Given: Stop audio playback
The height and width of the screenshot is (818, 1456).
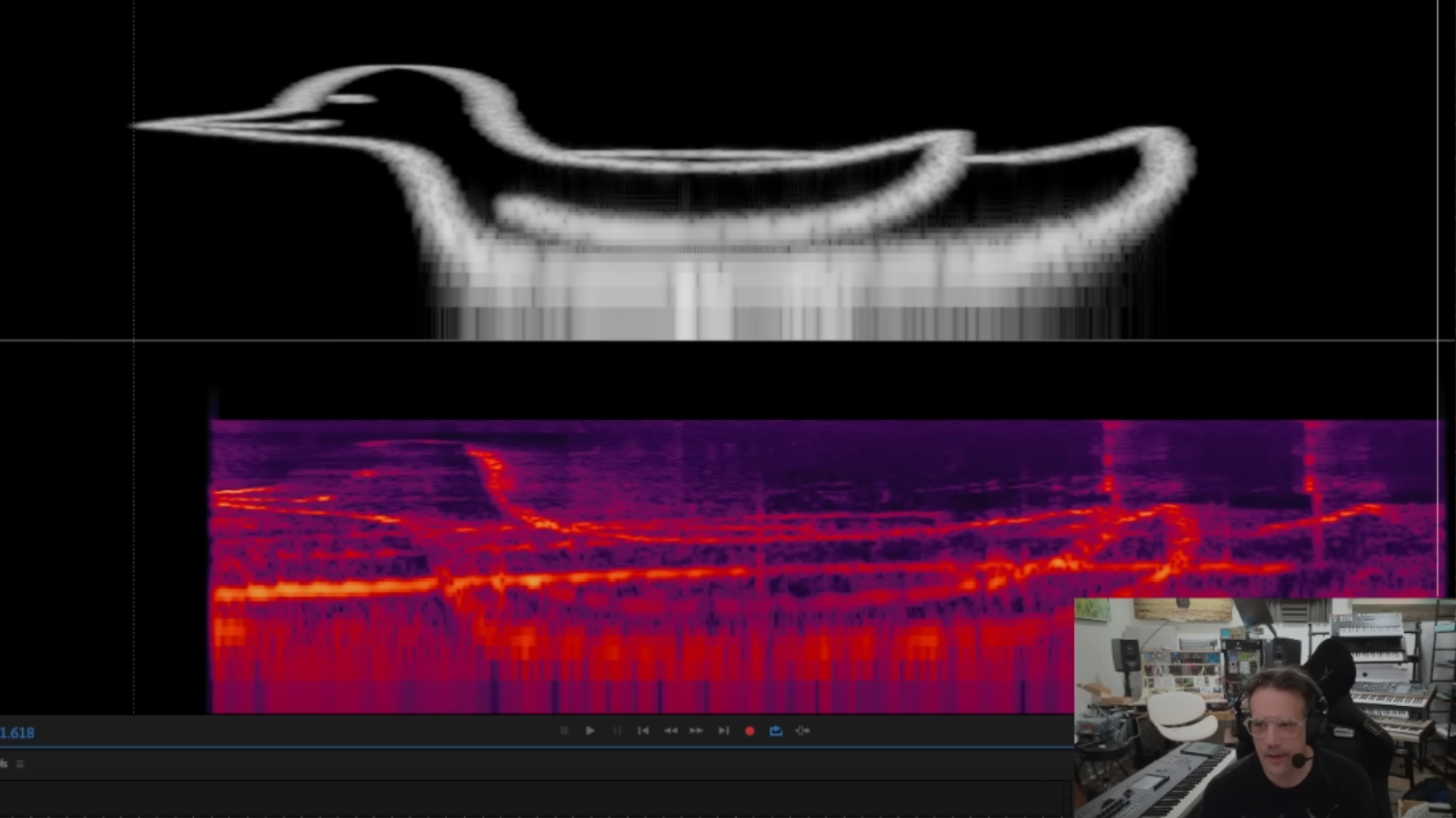Looking at the screenshot, I should [564, 731].
